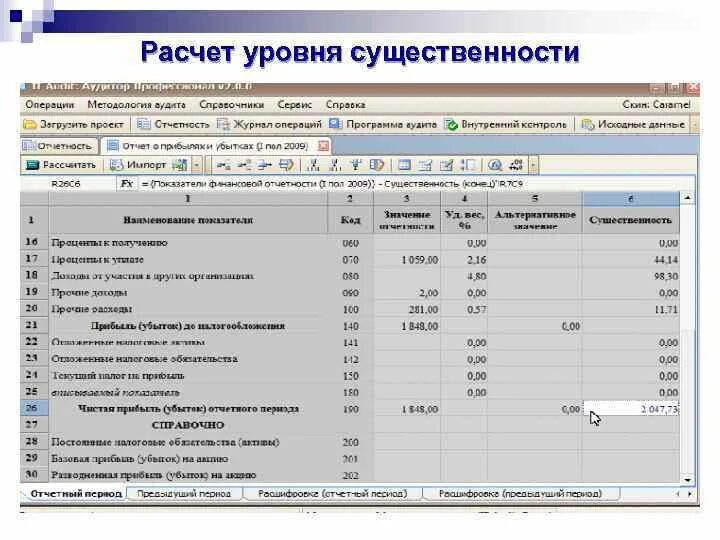
Task: Click the magnifier preview icon
Action: [x=495, y=165]
